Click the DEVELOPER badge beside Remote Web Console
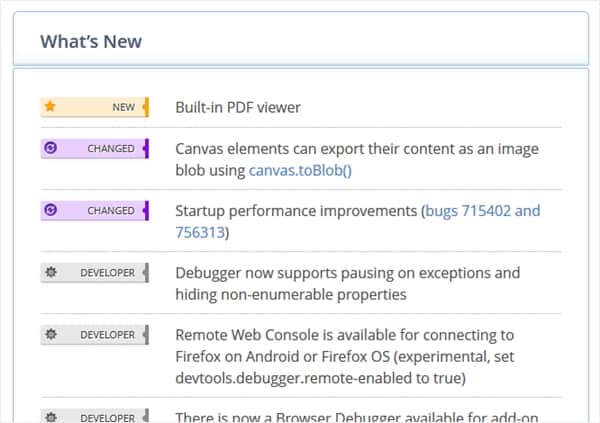This screenshot has height=423, width=600. coord(95,335)
